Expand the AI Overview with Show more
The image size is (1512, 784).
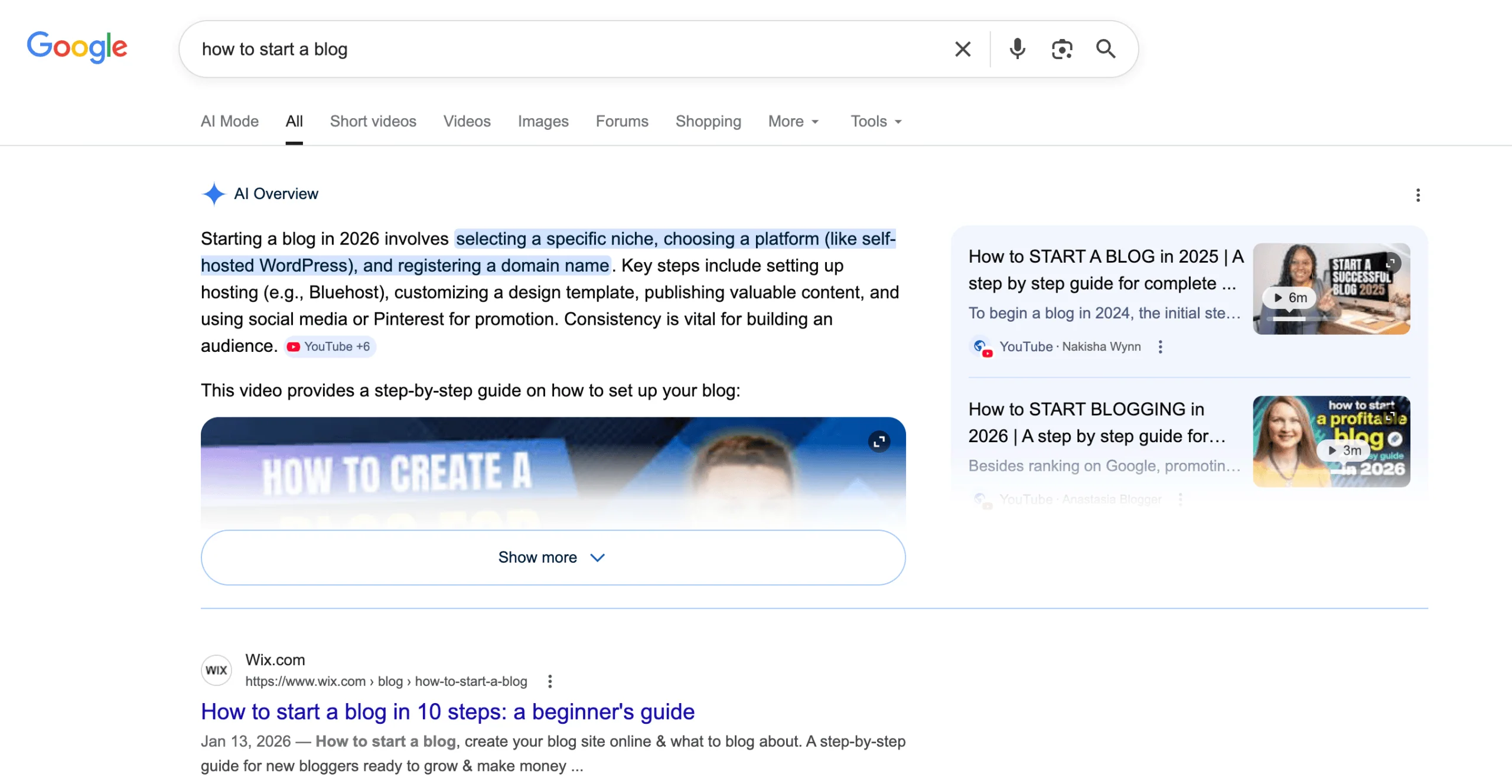(552, 557)
